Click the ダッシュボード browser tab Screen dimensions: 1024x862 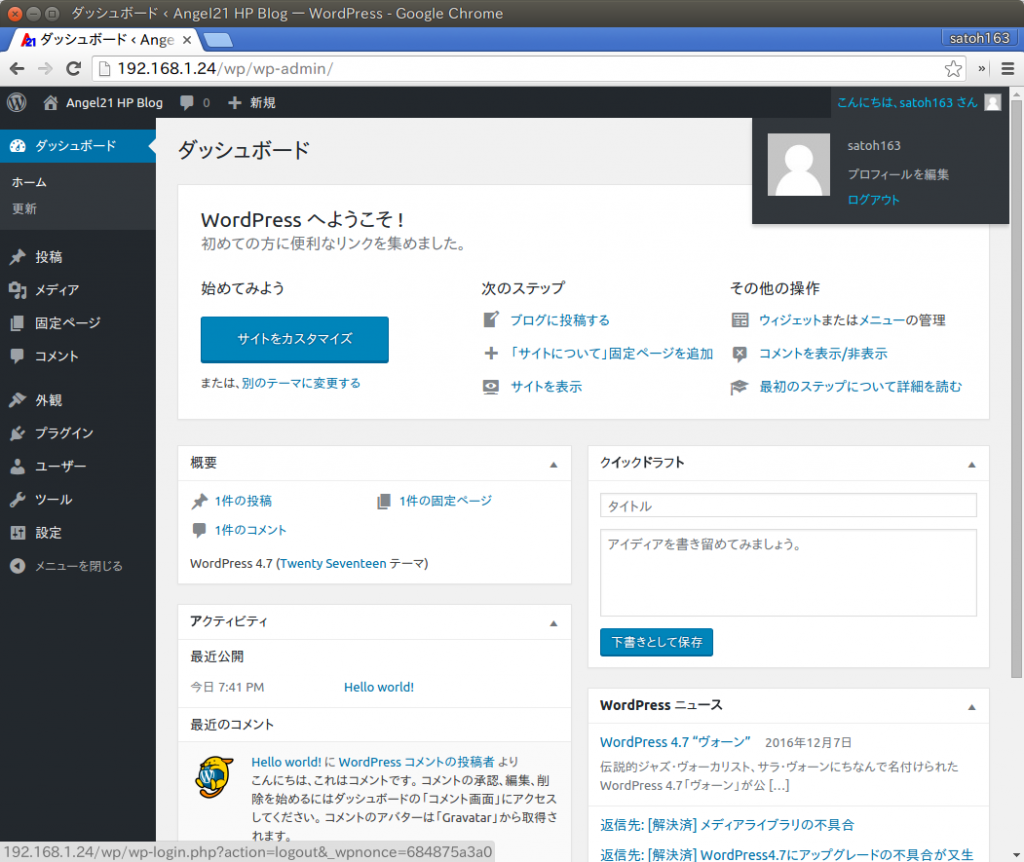(x=104, y=40)
